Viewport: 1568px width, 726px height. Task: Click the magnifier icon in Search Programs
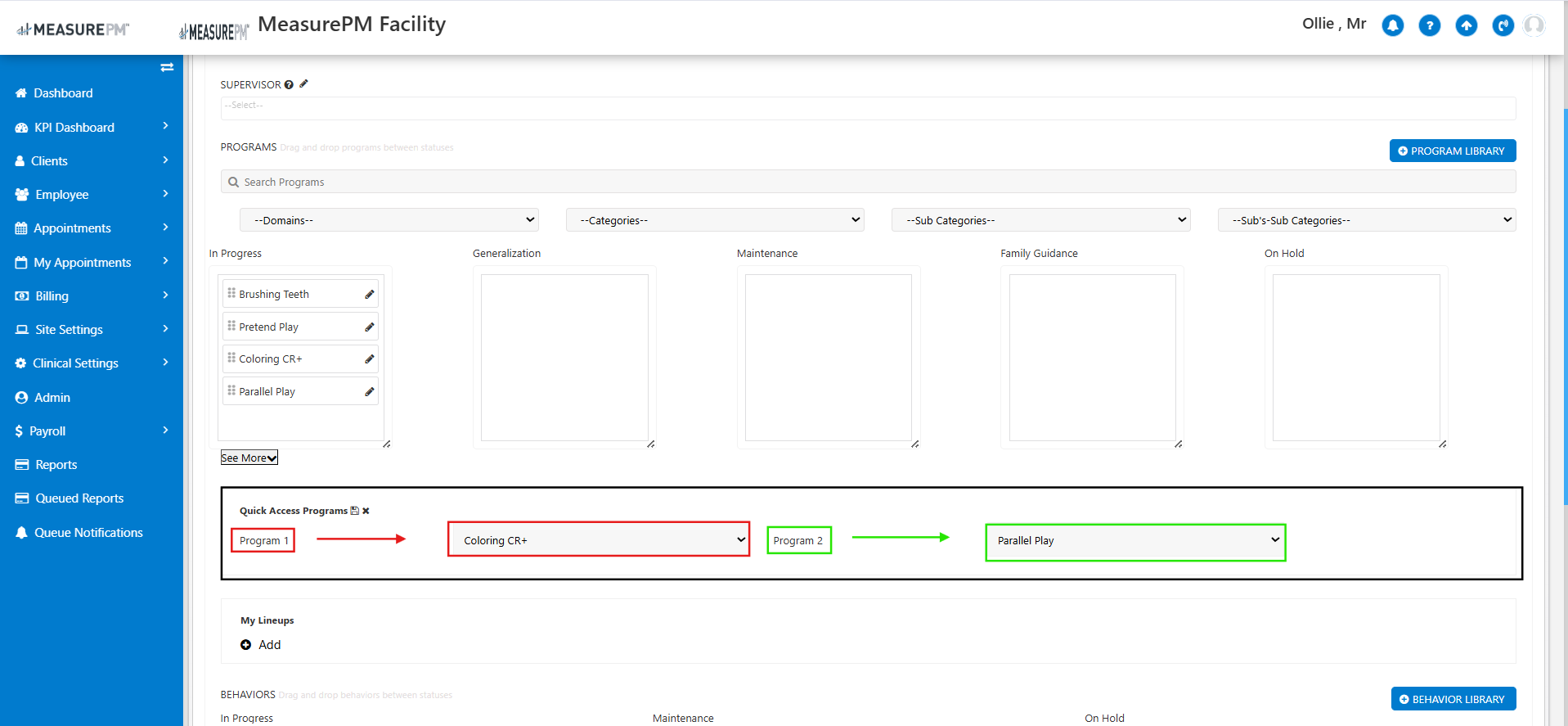(x=234, y=182)
